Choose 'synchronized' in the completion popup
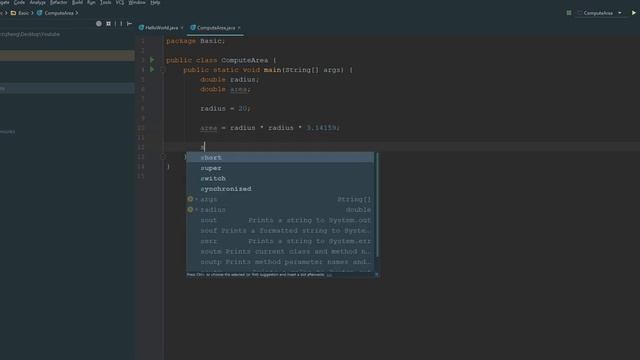The image size is (640, 360). point(280,189)
